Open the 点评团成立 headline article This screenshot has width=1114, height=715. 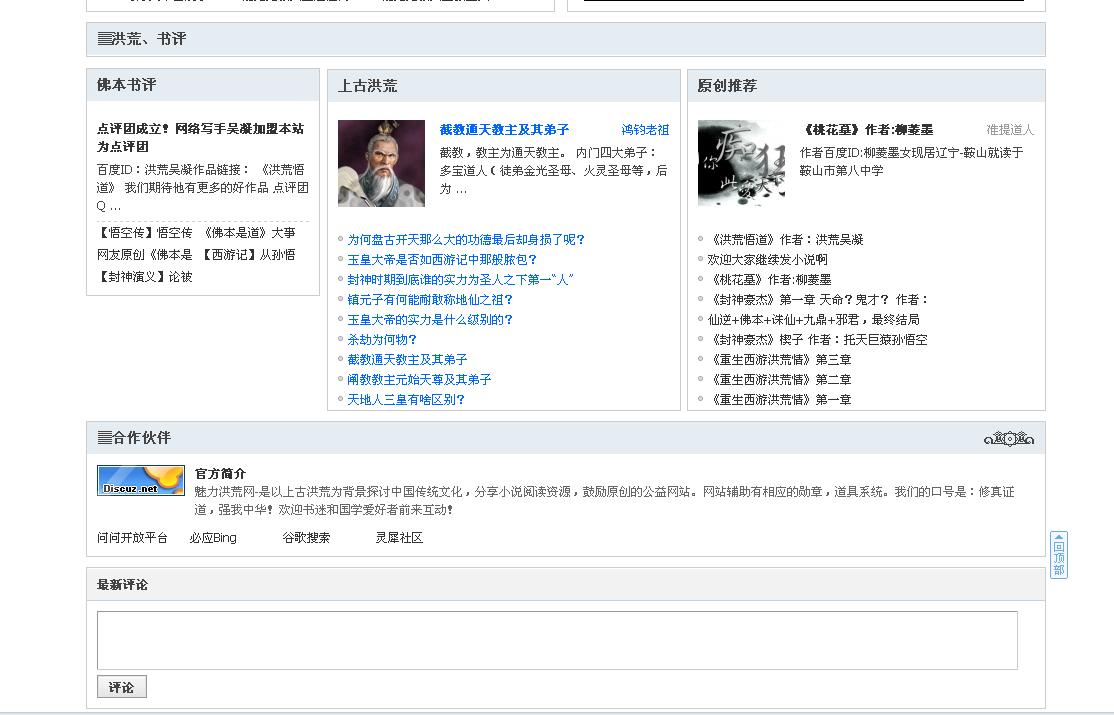point(200,138)
